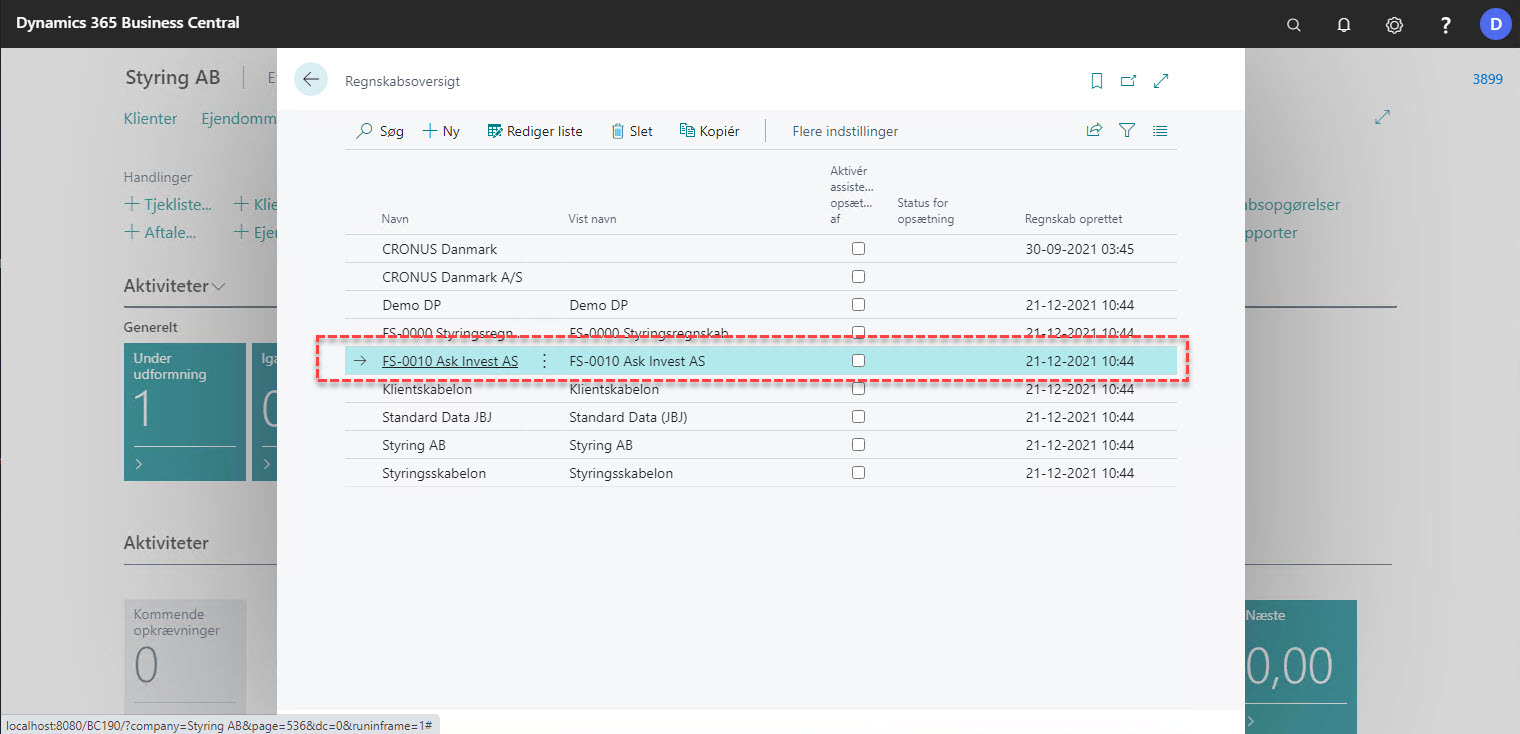Tick the assisted setup checkbox for FS-0010 Ask Invest AS
Screen dimensions: 1520x734
pyautogui.click(x=858, y=361)
